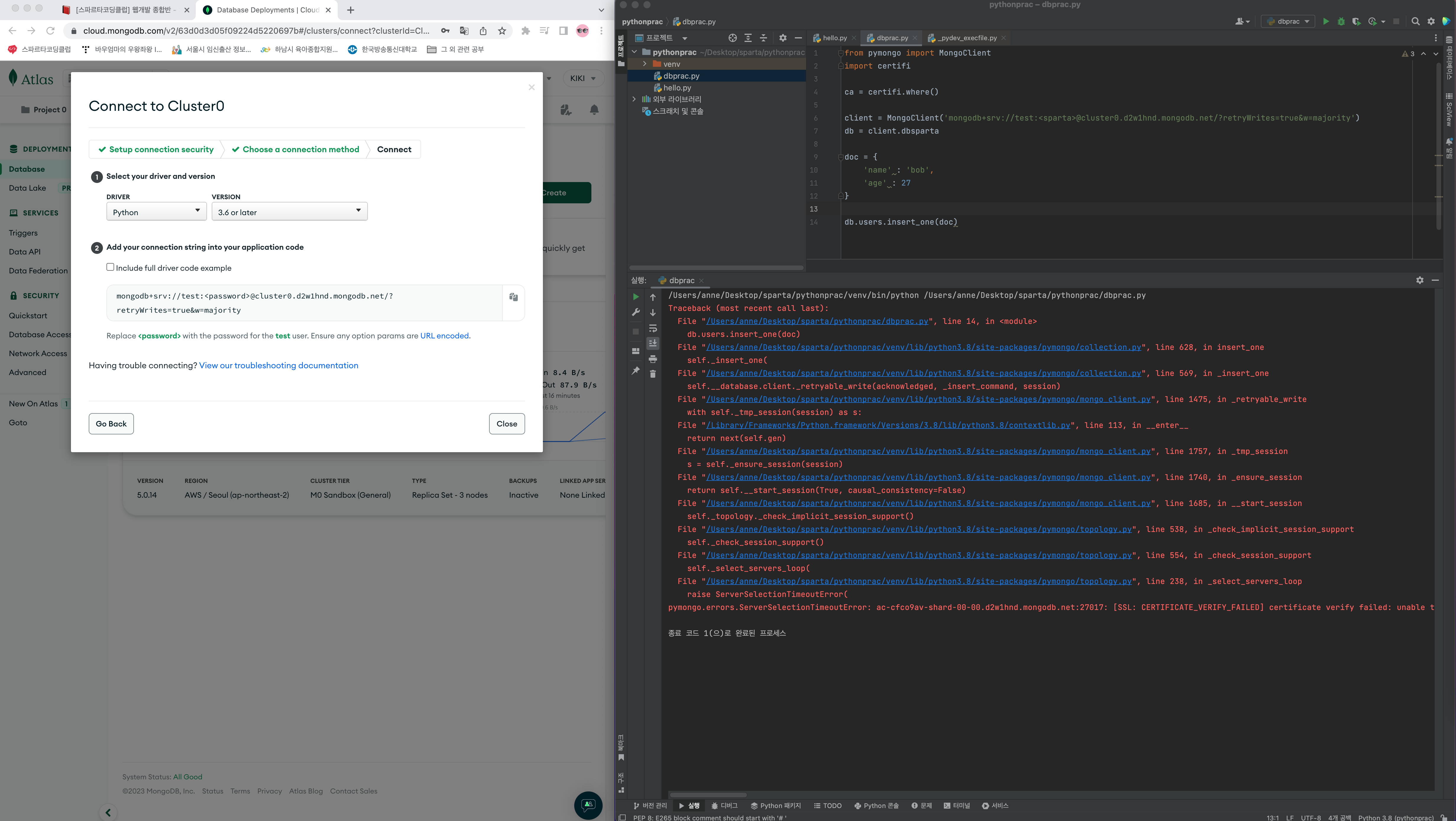
Task: Print the run console output
Action: click(653, 359)
